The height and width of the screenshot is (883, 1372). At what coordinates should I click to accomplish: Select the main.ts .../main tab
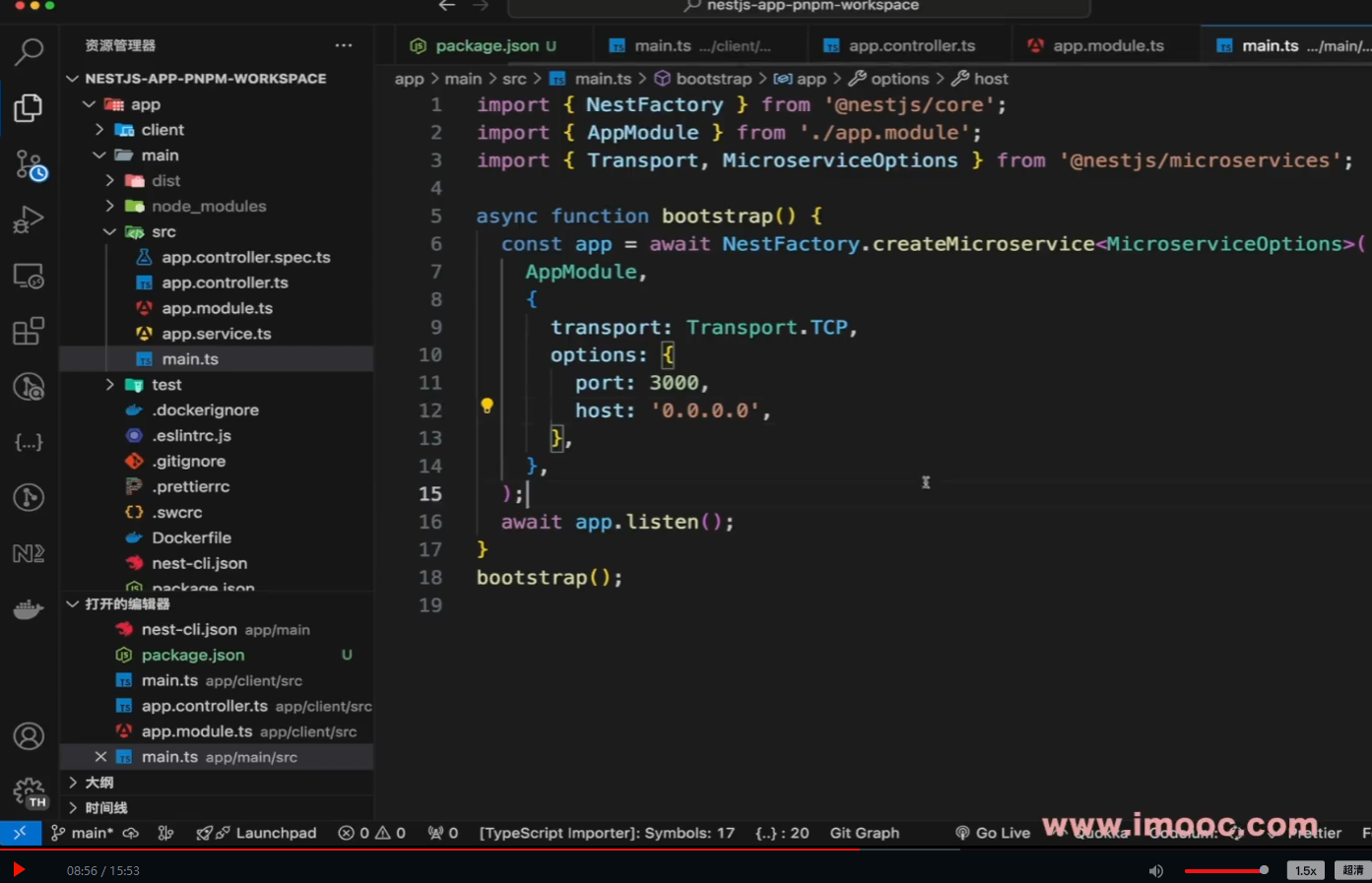(x=1286, y=45)
